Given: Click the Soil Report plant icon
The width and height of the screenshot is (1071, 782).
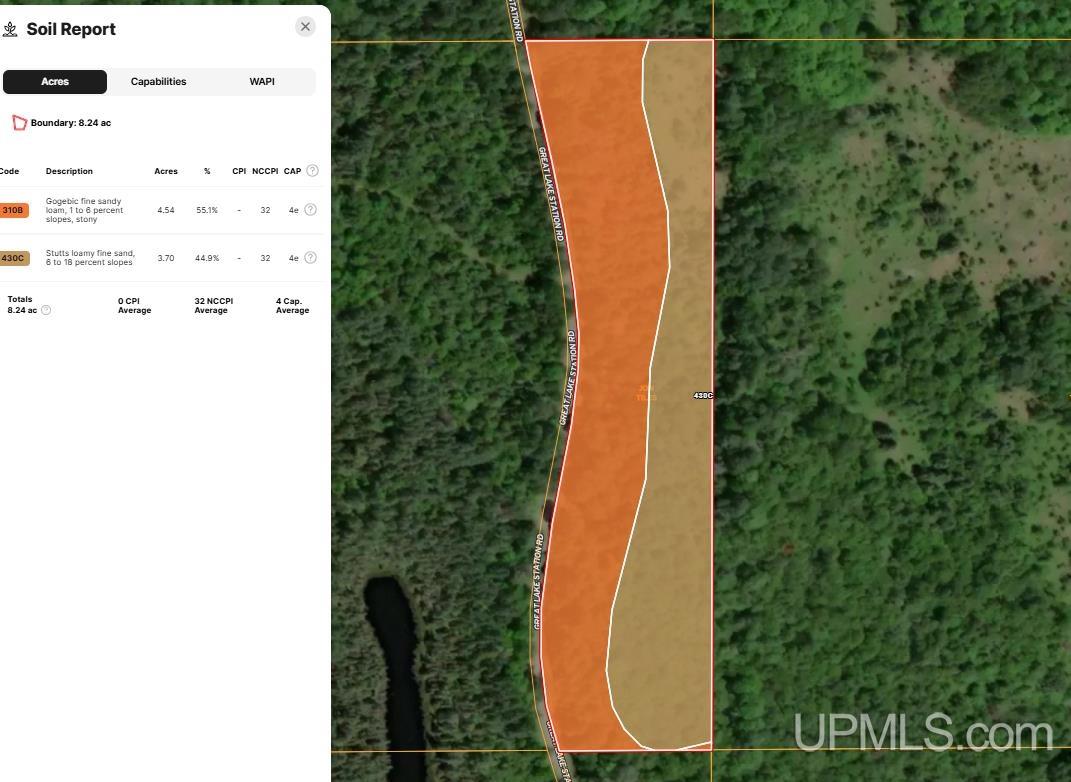Looking at the screenshot, I should click(10, 29).
